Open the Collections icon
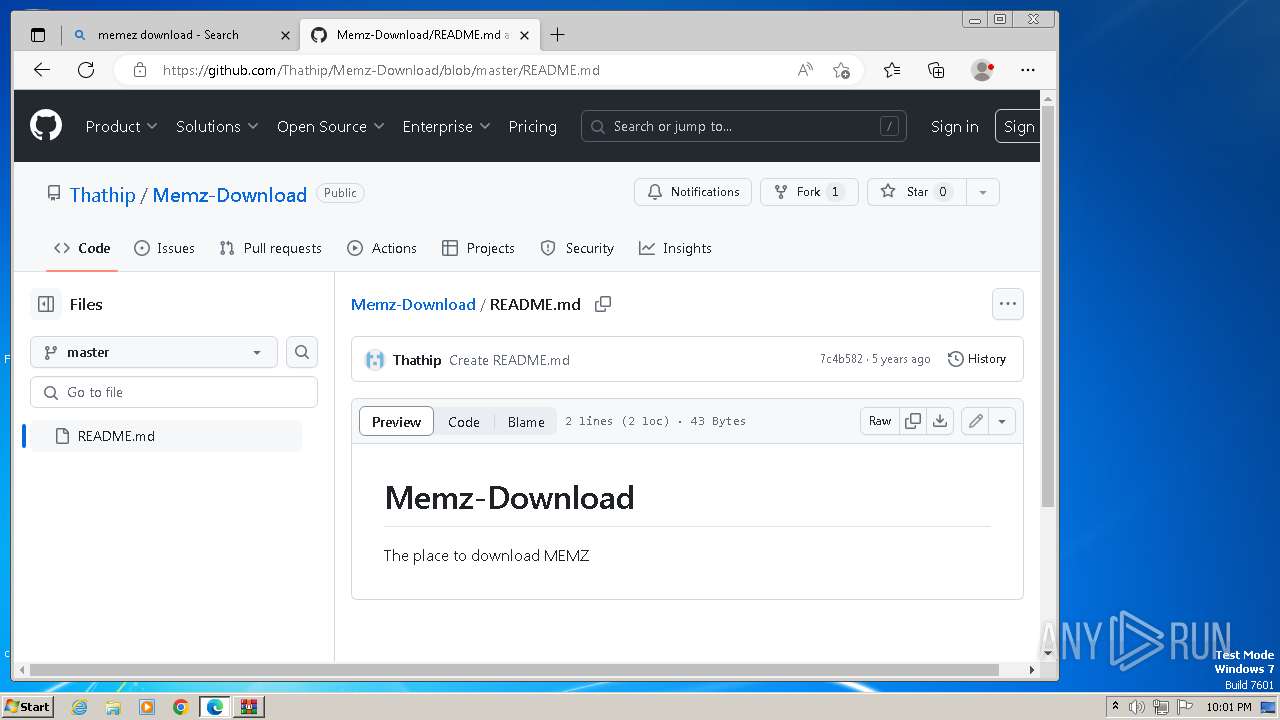The height and width of the screenshot is (720, 1280). [936, 70]
